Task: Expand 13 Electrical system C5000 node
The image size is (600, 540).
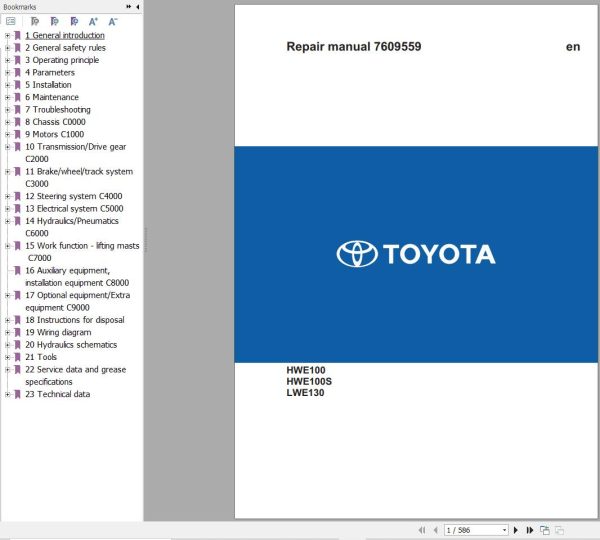Action: pyautogui.click(x=7, y=209)
